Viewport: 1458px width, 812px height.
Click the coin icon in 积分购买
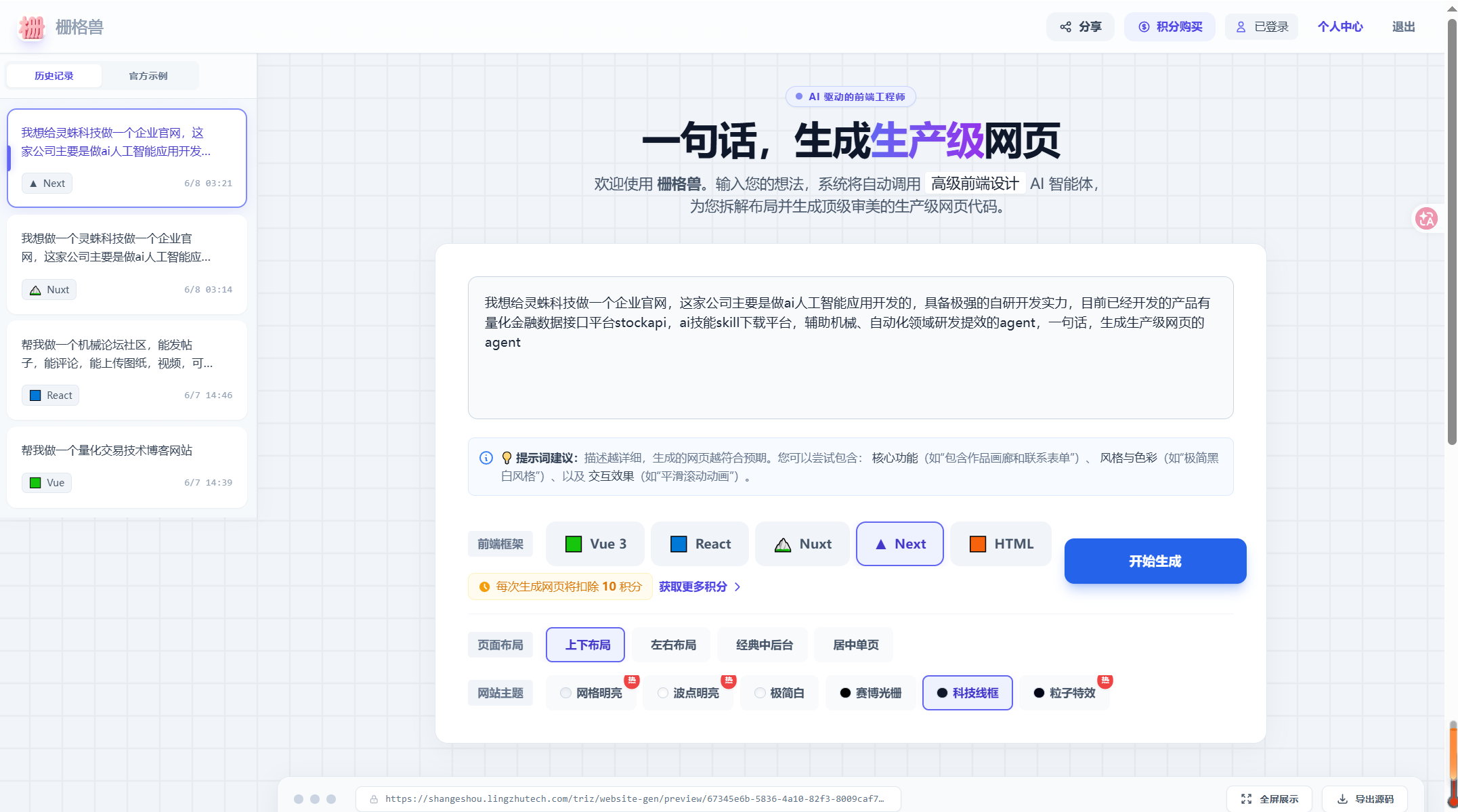point(1144,27)
